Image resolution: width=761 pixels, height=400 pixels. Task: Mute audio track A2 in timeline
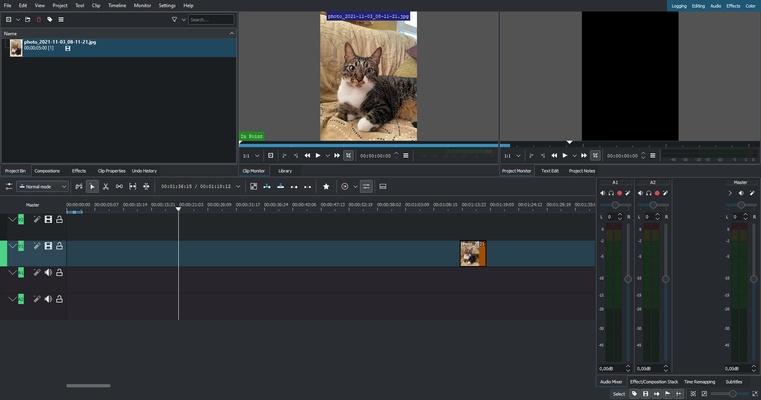point(48,299)
